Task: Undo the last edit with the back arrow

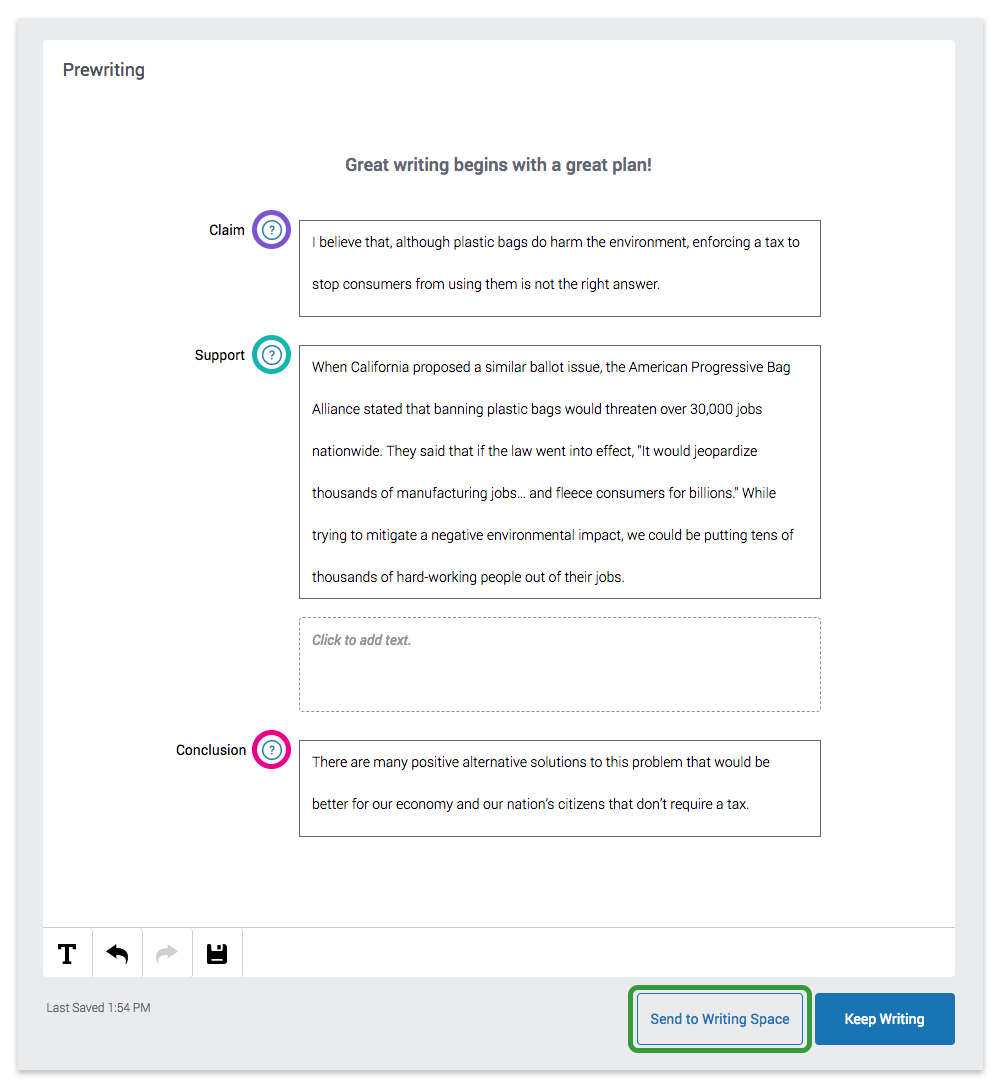Action: click(117, 953)
